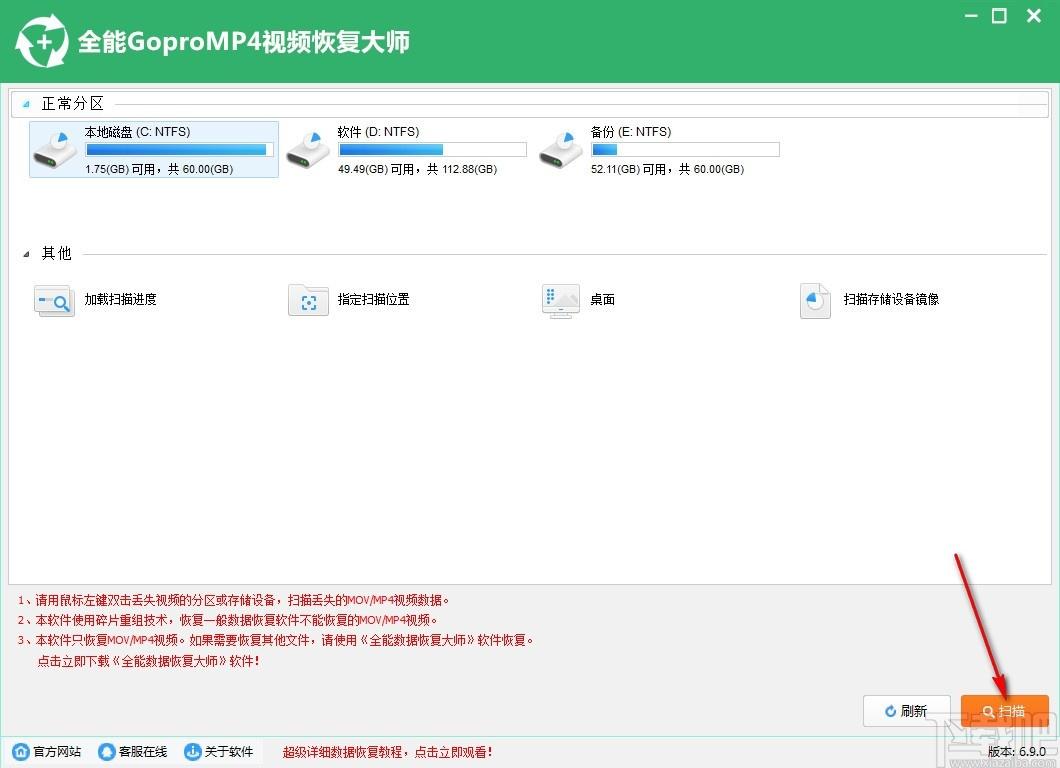This screenshot has height=768, width=1060.
Task: Close the application window
Action: point(1034,16)
